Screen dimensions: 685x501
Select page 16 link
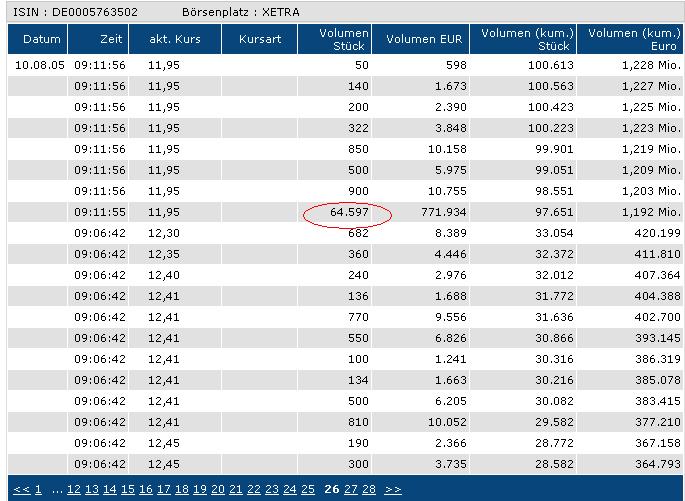(x=145, y=489)
